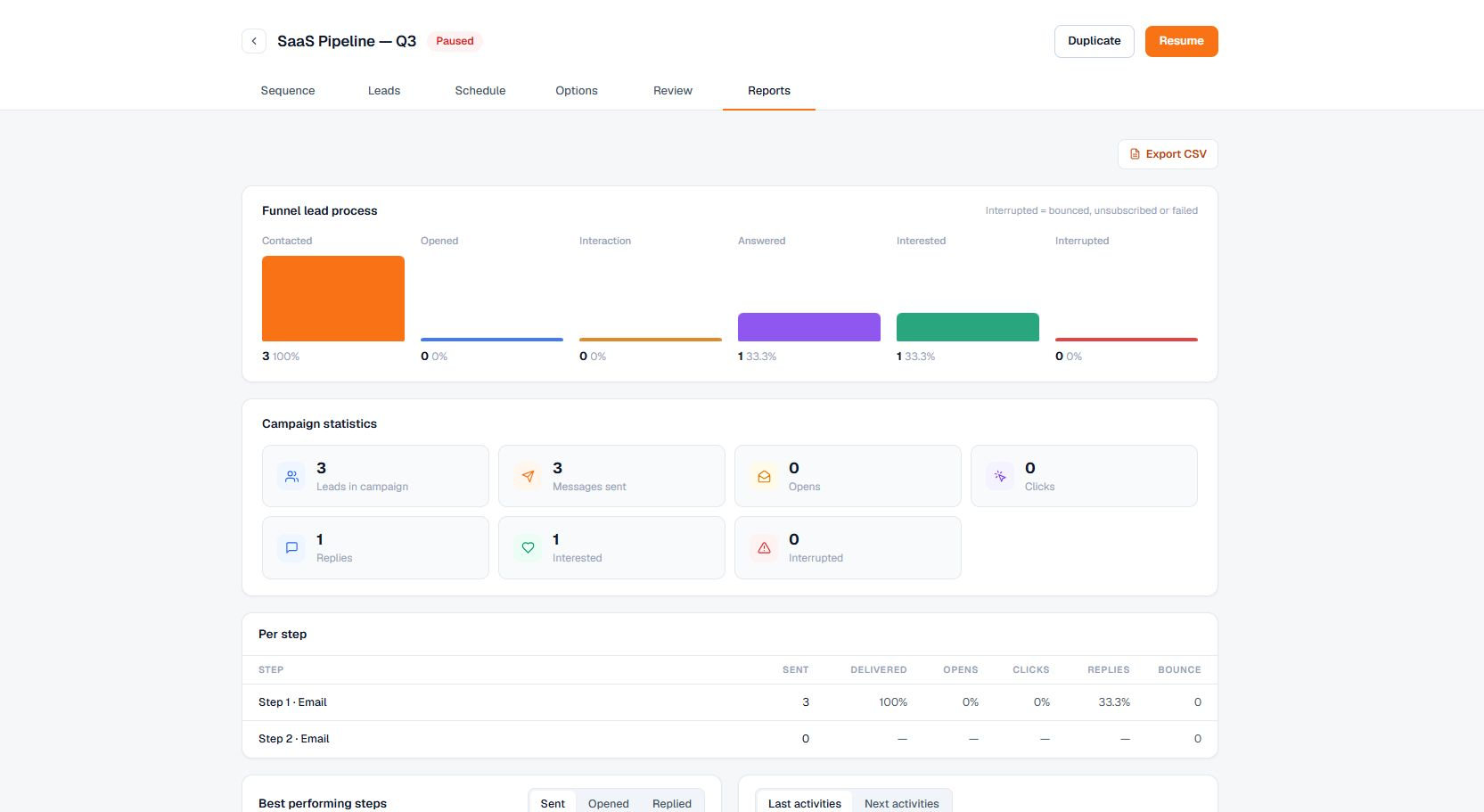Image resolution: width=1484 pixels, height=812 pixels.
Task: Export report with Export CSV button
Action: 1168,154
